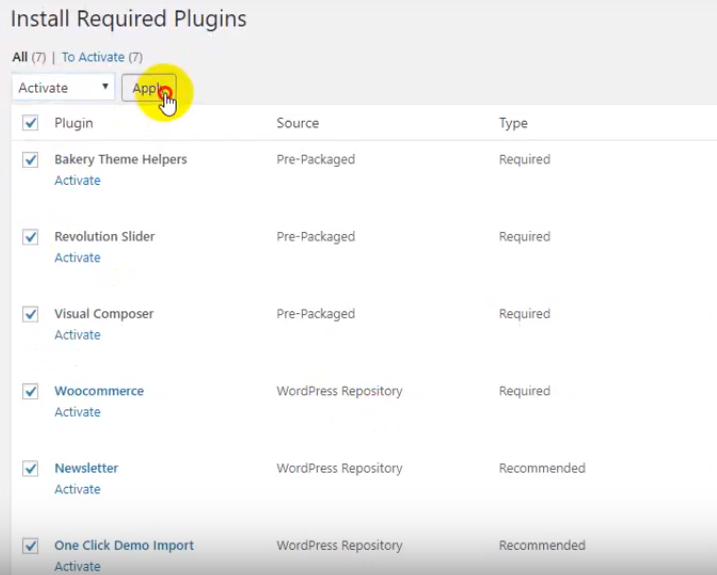The height and width of the screenshot is (575, 717).
Task: Select the Revolution Slider plugin name
Action: pyautogui.click(x=105, y=236)
